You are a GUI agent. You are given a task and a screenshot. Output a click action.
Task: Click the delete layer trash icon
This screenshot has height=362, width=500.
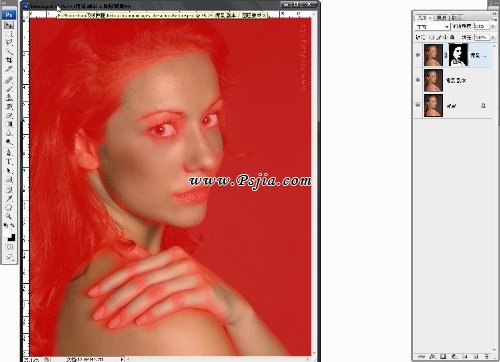point(486,356)
